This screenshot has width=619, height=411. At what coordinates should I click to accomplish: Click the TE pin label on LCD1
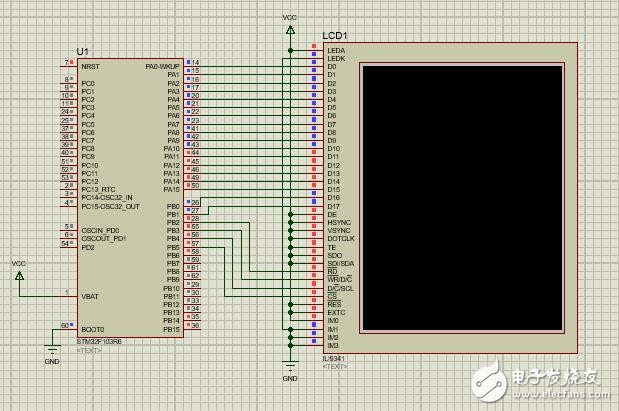[332, 248]
